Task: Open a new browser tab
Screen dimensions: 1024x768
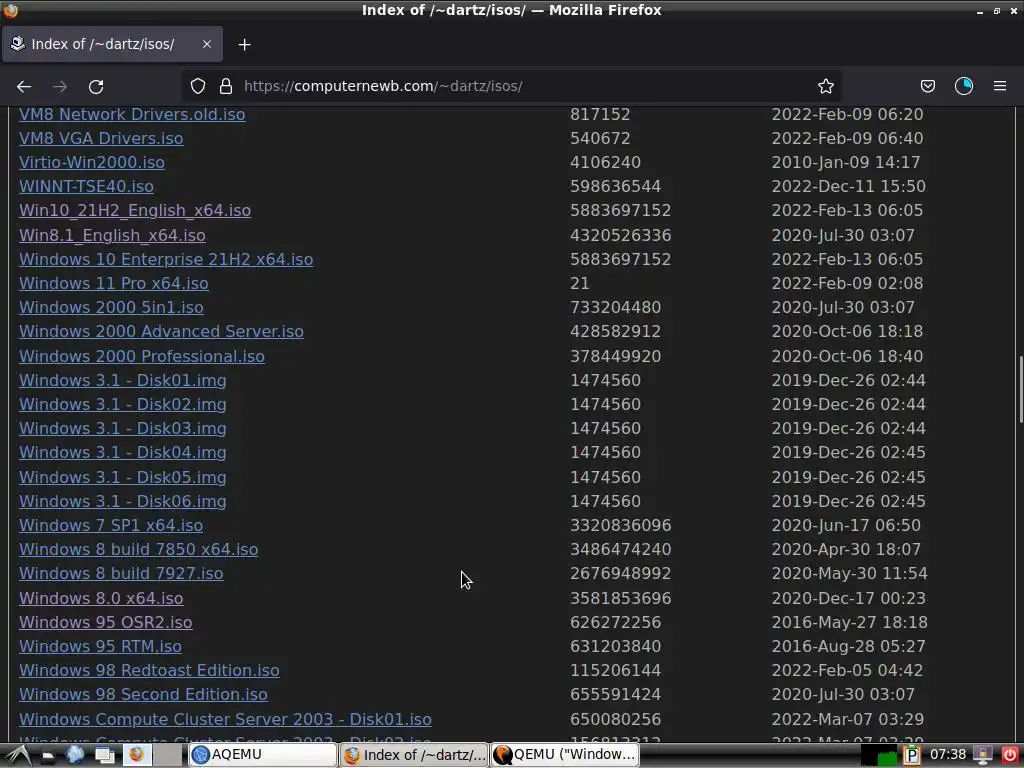Action: 244,44
